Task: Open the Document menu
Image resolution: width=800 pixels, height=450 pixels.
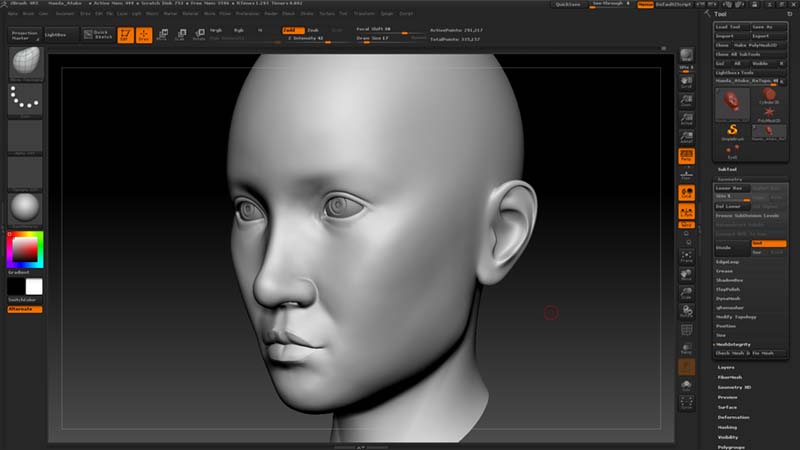Action: pos(65,14)
